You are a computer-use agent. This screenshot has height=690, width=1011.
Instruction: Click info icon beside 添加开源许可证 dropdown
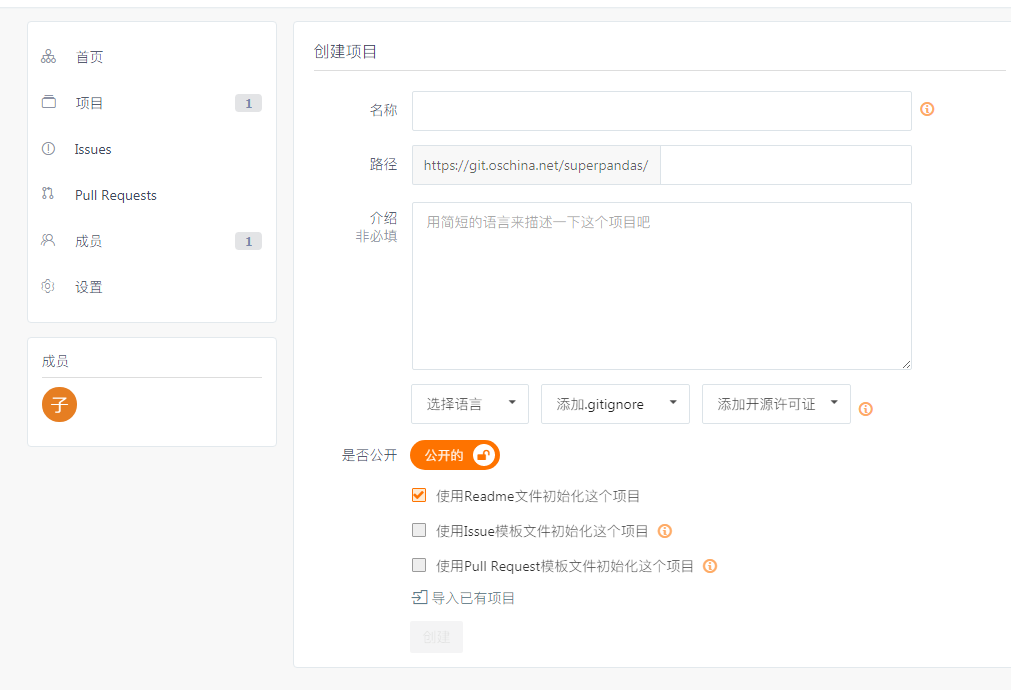pyautogui.click(x=866, y=409)
